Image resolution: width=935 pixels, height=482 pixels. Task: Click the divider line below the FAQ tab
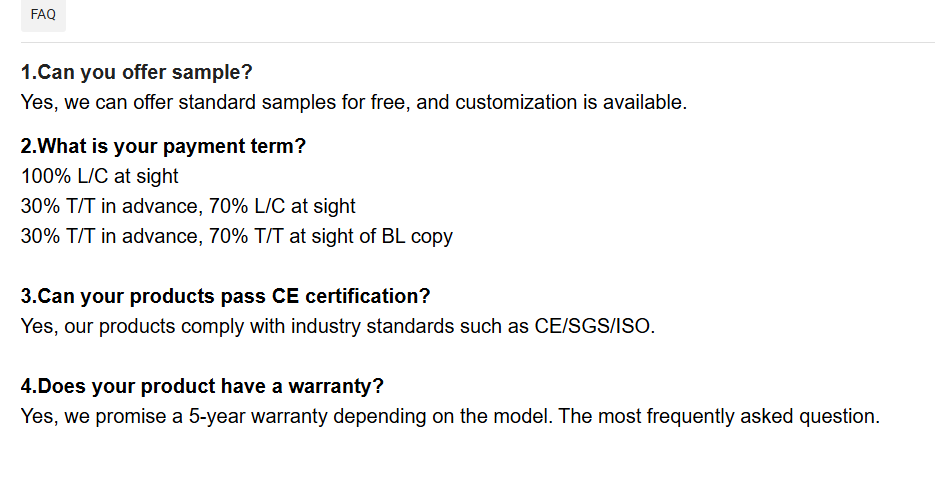point(478,42)
